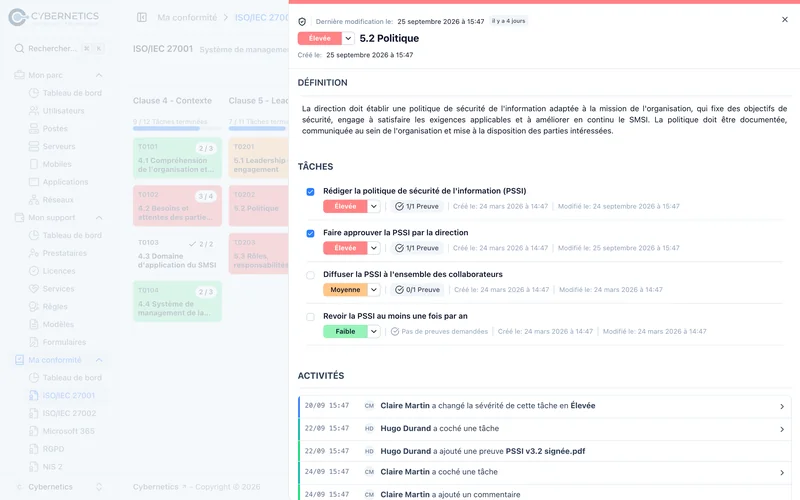Viewport: 800px width, 500px height.
Task: Click the CM avatar on the severity change activity
Action: [x=369, y=406]
